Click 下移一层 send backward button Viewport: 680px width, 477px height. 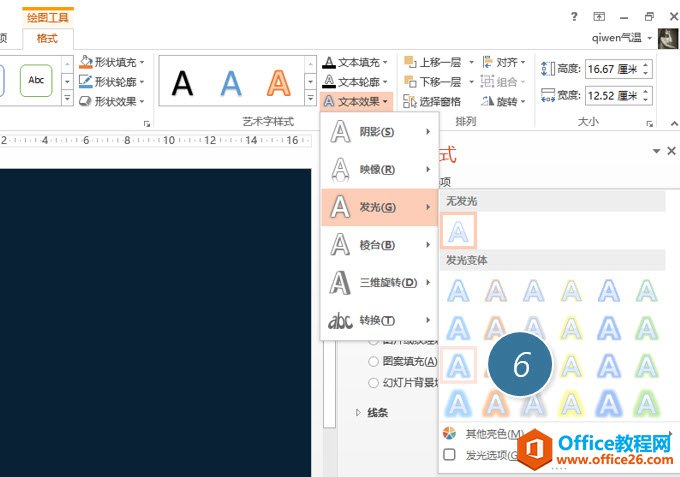432,81
